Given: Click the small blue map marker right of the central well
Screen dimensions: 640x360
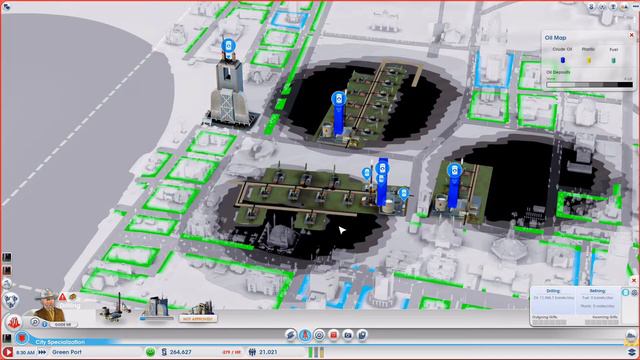Looking at the screenshot, I should coord(404,194).
